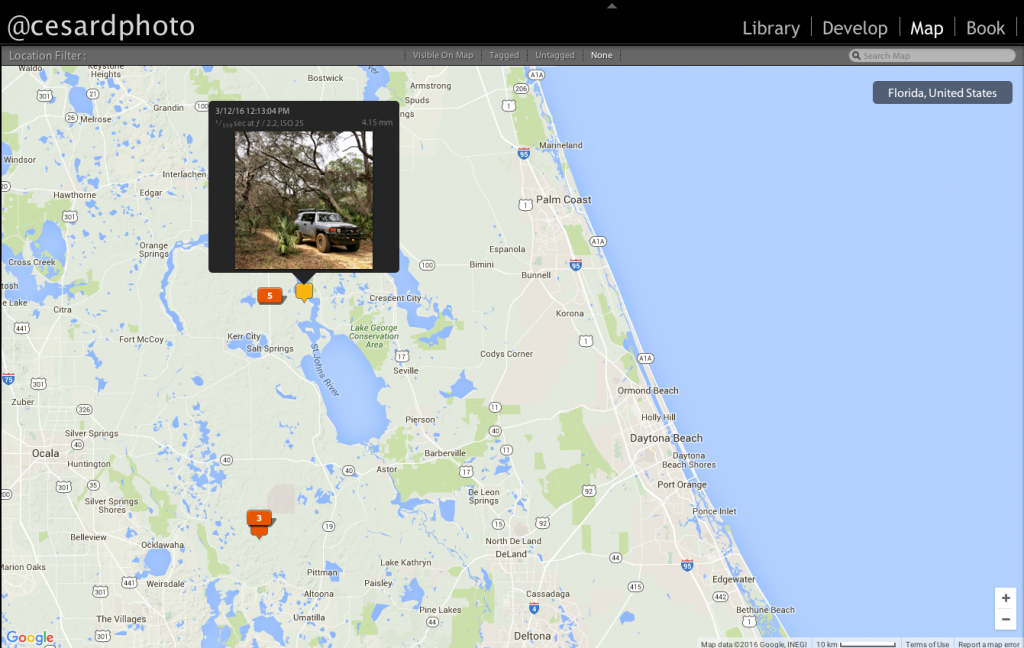Image resolution: width=1024 pixels, height=648 pixels.
Task: Select the yellow highlighted photo pin
Action: click(x=304, y=291)
